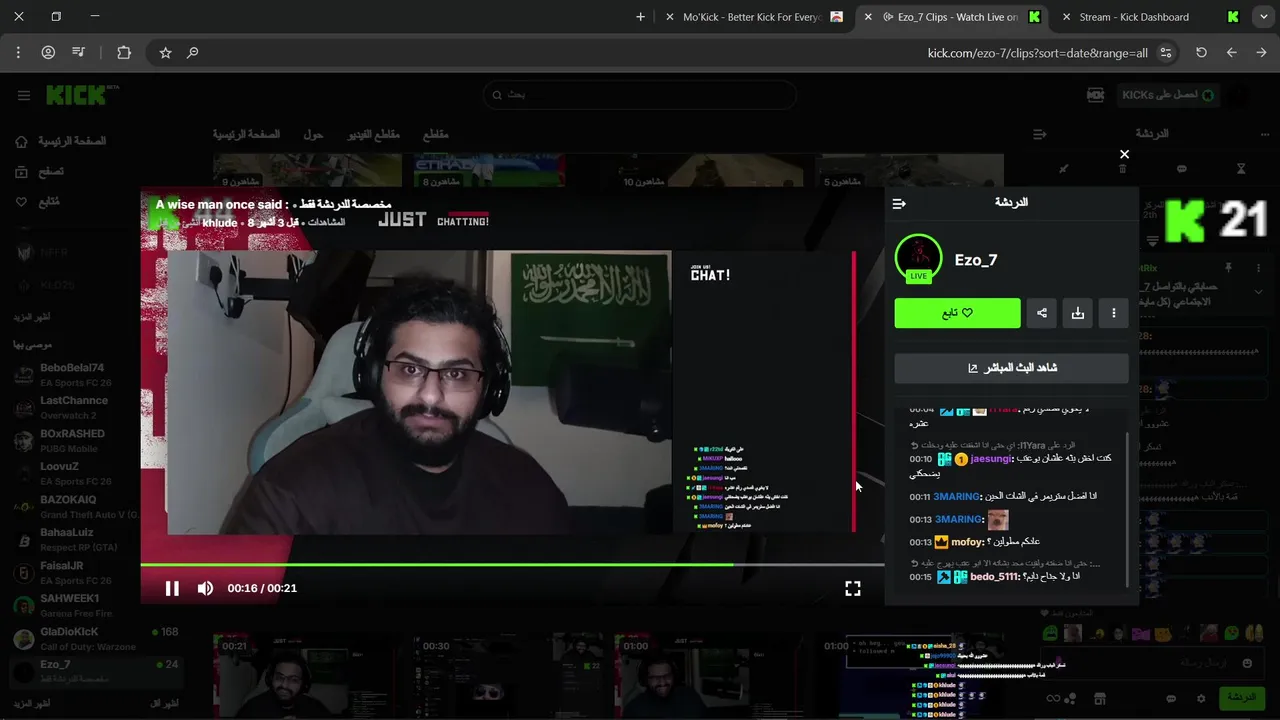This screenshot has width=1280, height=720.
Task: Follow Ezo_7 with the green تابع button
Action: [957, 313]
